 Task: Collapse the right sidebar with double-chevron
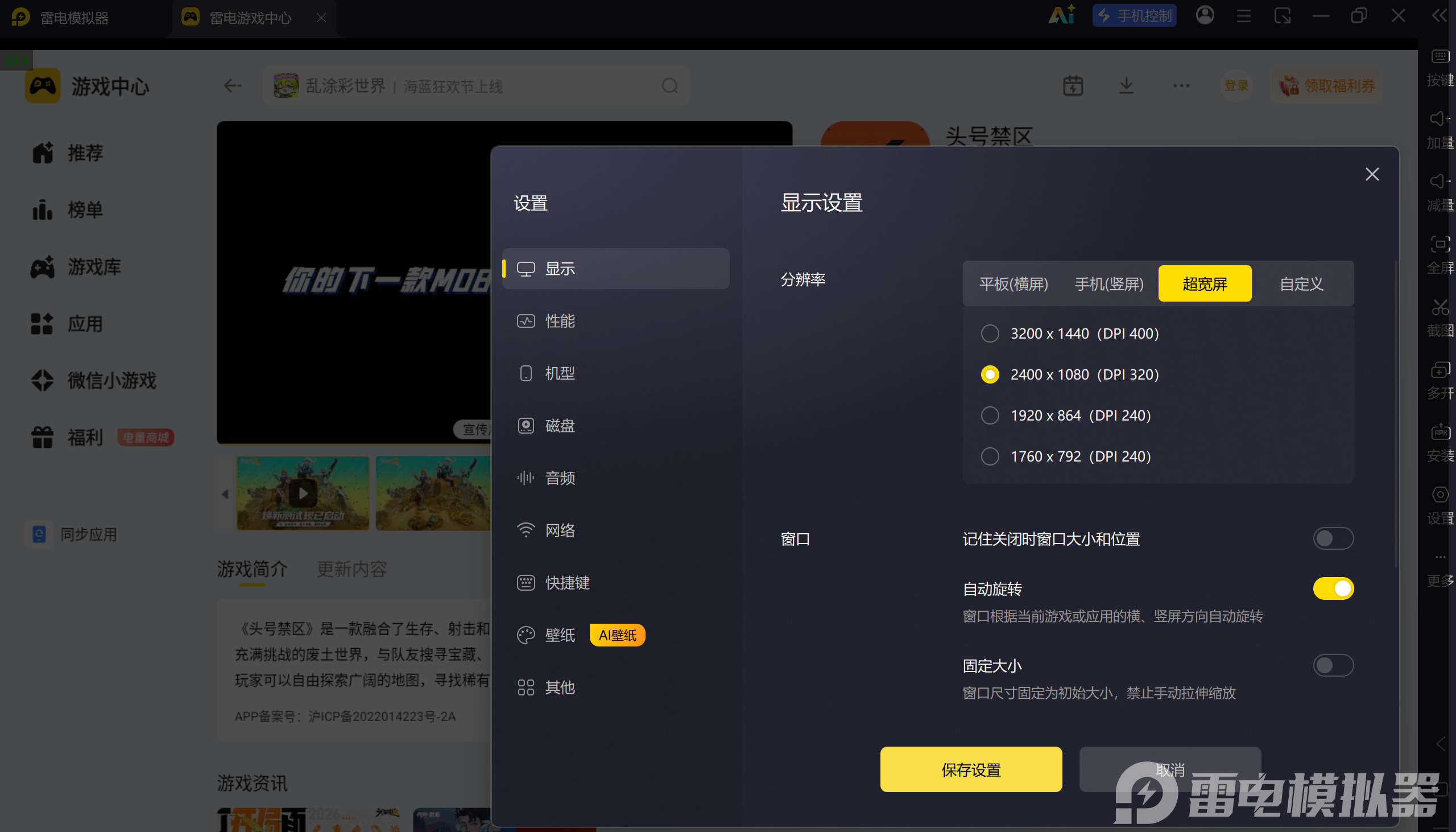(1440, 15)
